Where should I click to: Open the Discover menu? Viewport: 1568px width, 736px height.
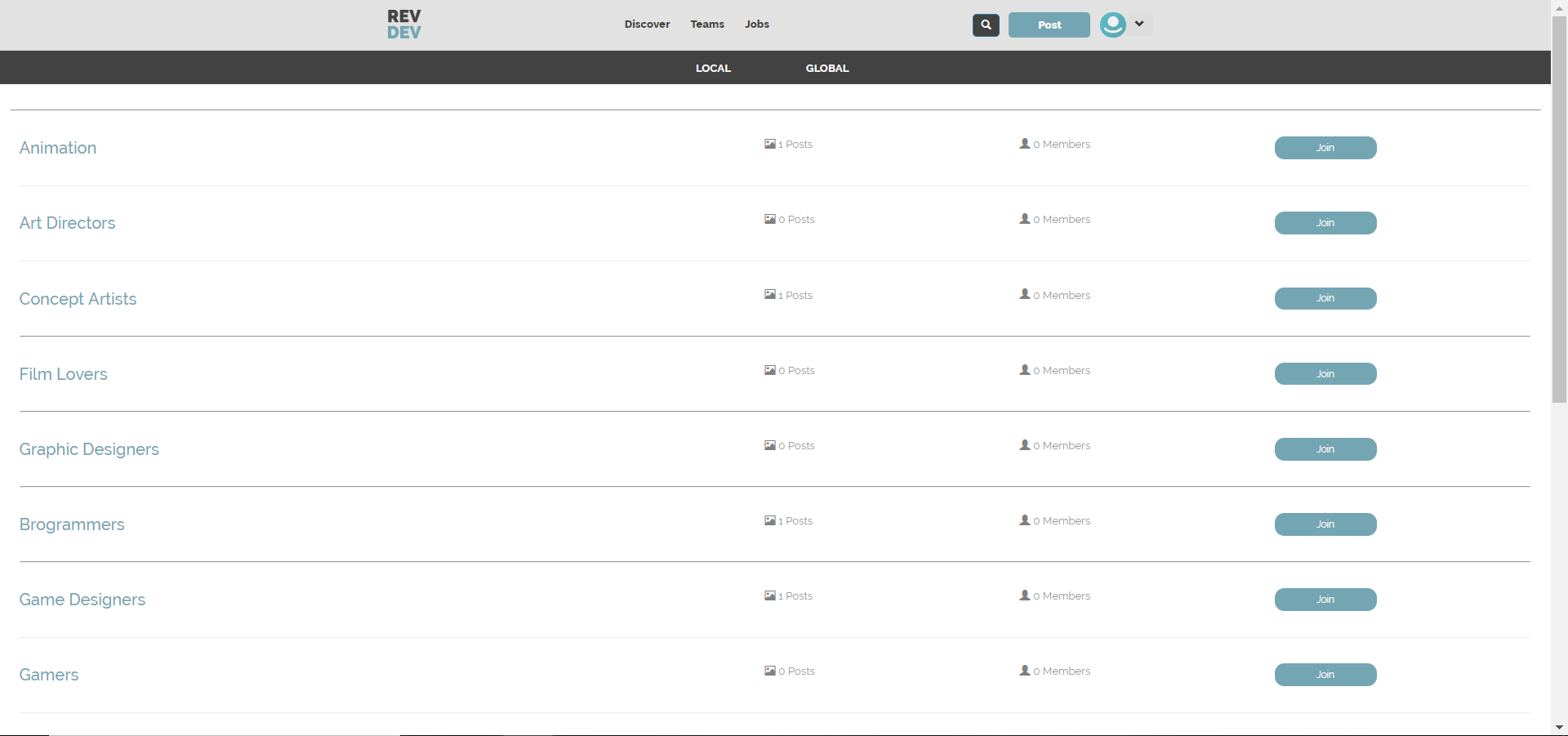click(x=647, y=24)
